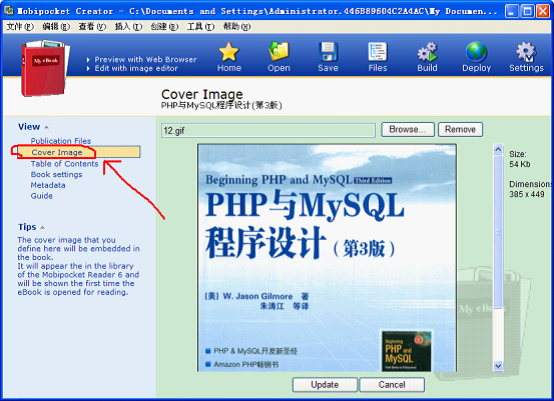The height and width of the screenshot is (401, 554).
Task: Select Cover Image in the View list
Action: coord(79,152)
